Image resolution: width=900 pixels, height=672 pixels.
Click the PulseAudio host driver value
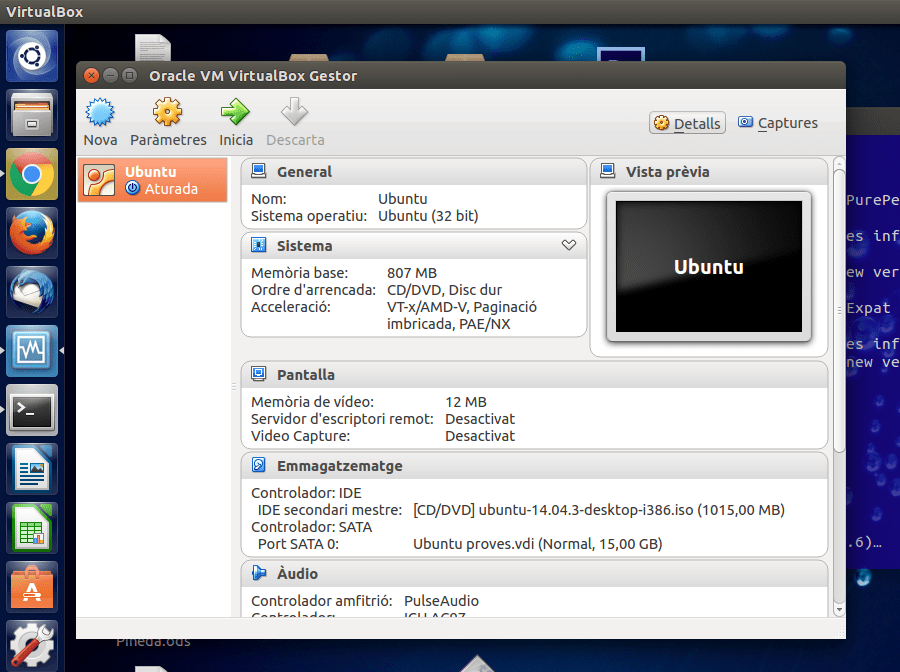point(441,601)
